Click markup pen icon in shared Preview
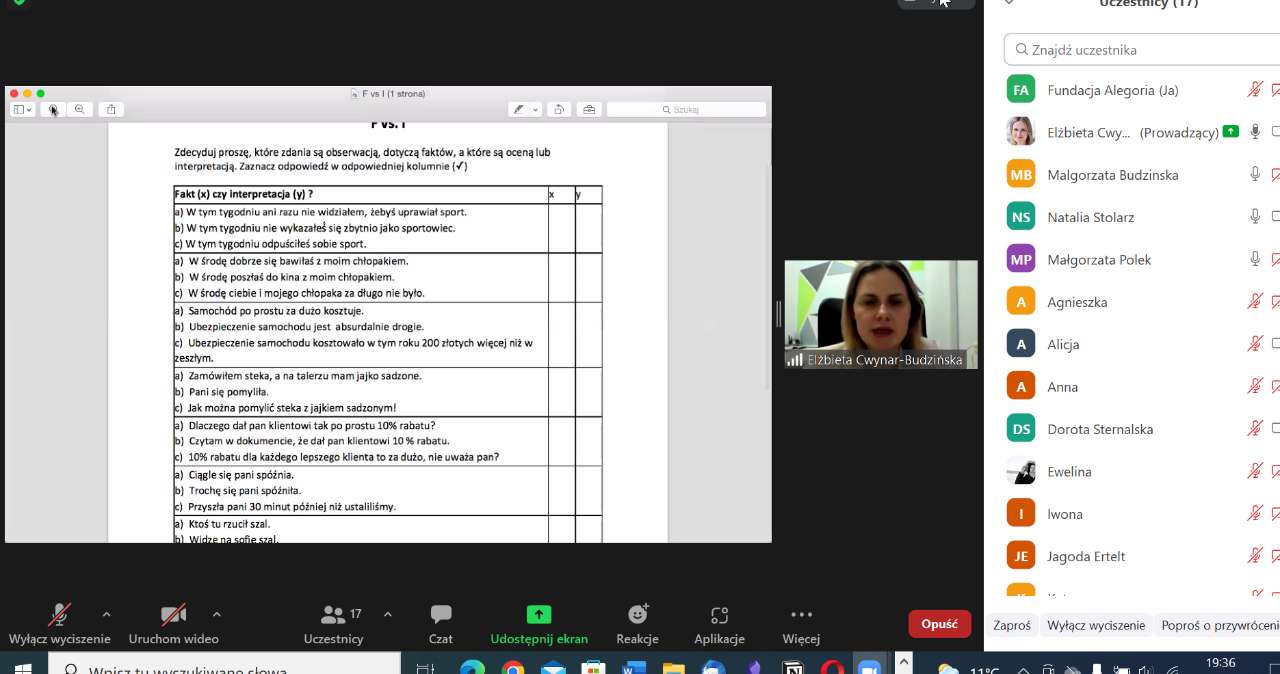Screen dimensions: 1280x674 coord(518,109)
